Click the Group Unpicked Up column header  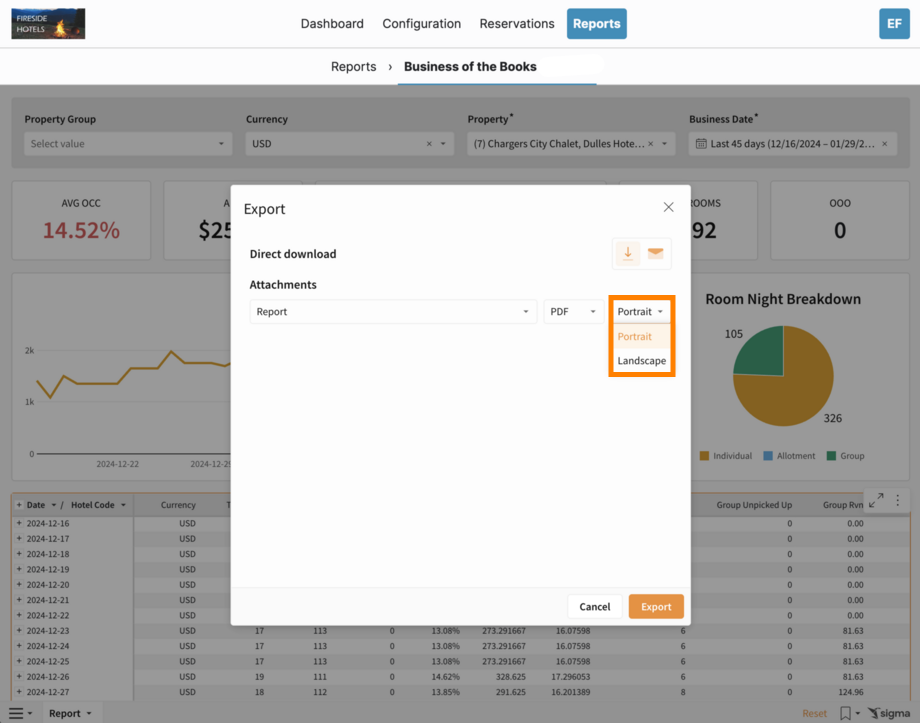coord(754,505)
